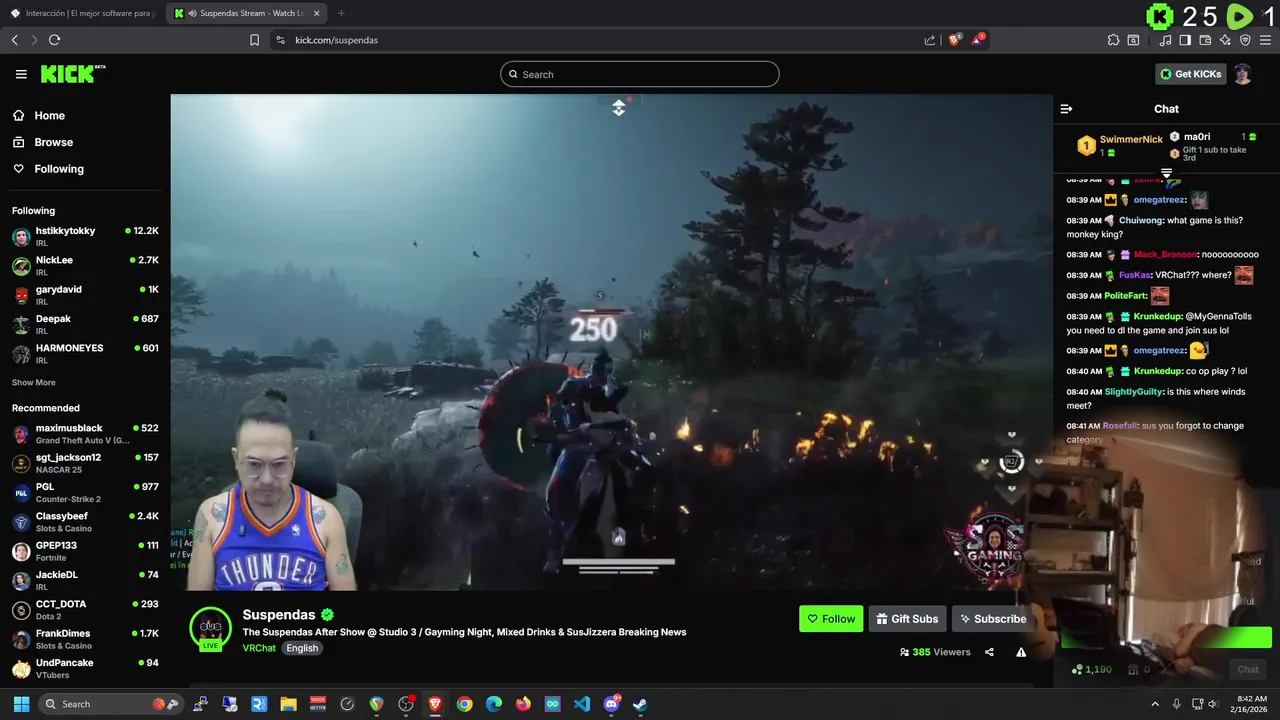1280x720 pixels.
Task: Click ma0ri on gift leaderboard
Action: point(1197,137)
